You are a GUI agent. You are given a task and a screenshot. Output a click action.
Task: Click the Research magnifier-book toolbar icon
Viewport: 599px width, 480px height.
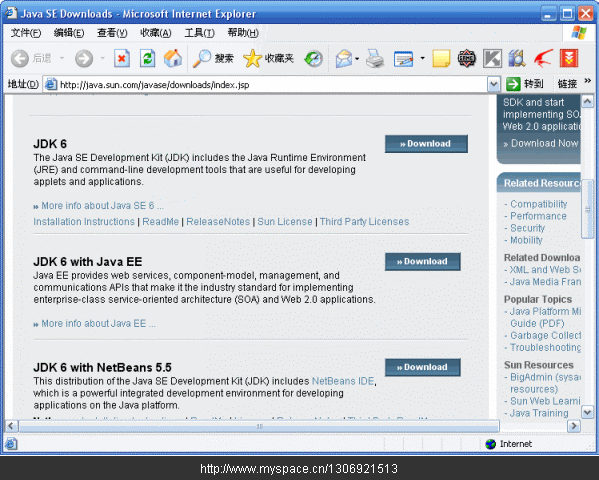pos(517,58)
